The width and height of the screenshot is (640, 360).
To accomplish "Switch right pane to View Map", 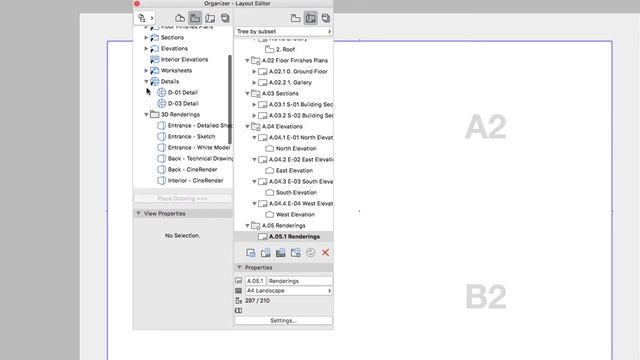I will point(296,18).
